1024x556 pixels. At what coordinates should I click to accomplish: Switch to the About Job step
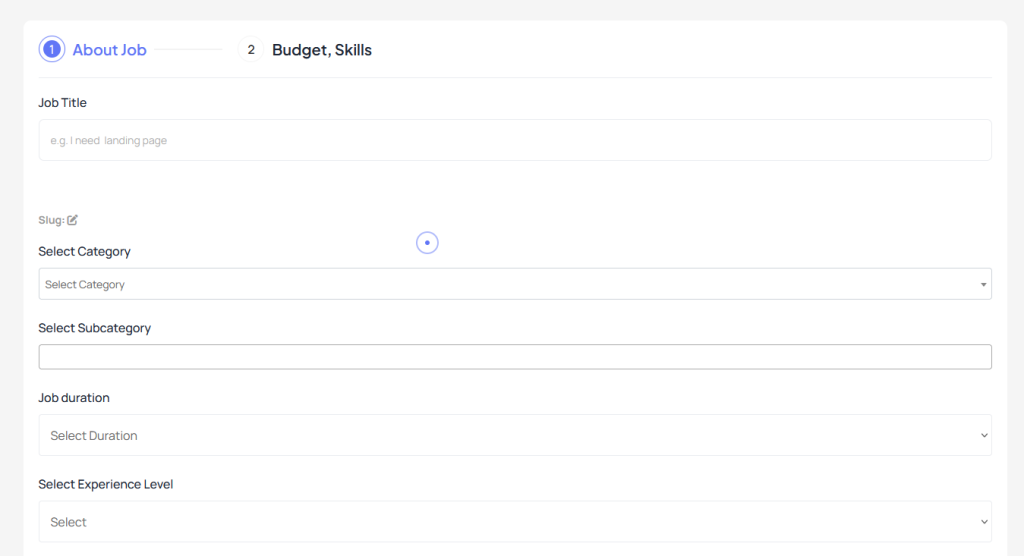point(109,50)
